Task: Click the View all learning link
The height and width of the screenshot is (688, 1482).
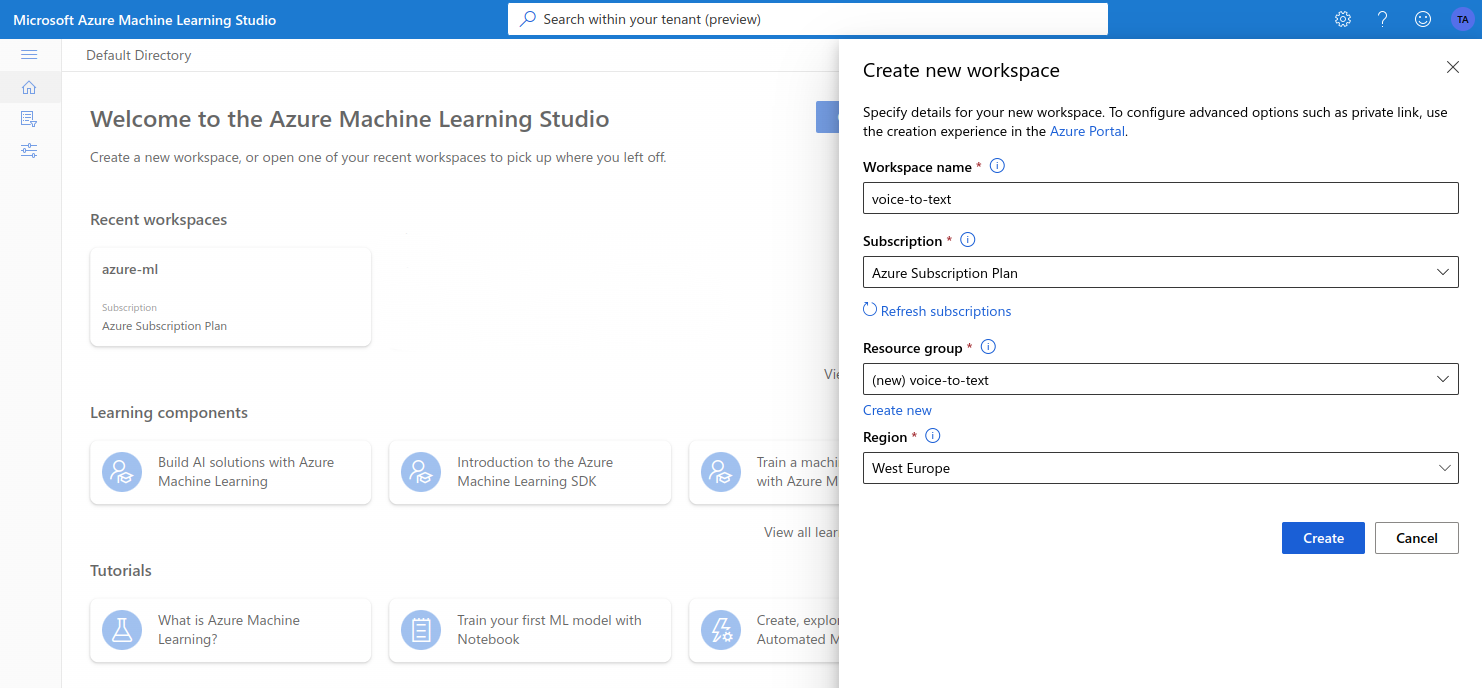Action: click(x=801, y=532)
